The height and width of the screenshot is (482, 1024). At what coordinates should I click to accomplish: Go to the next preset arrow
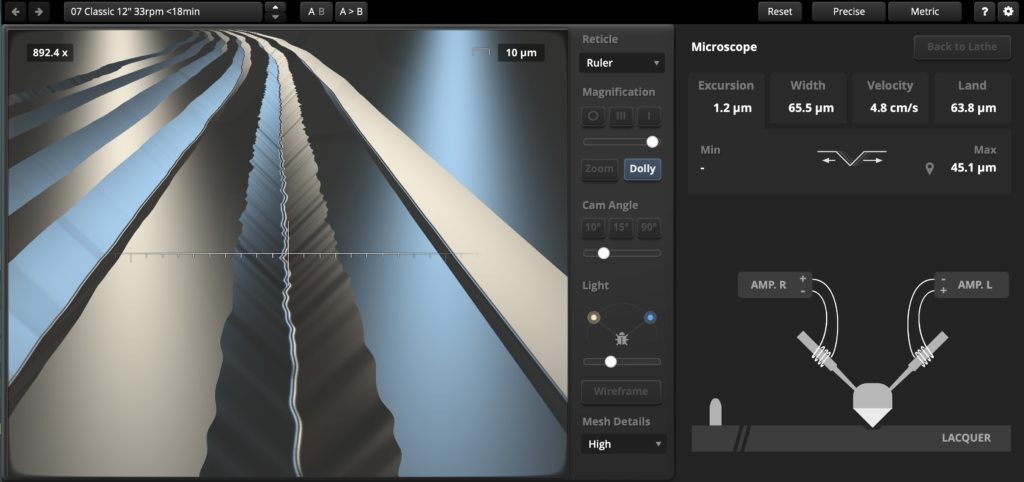pyautogui.click(x=38, y=12)
